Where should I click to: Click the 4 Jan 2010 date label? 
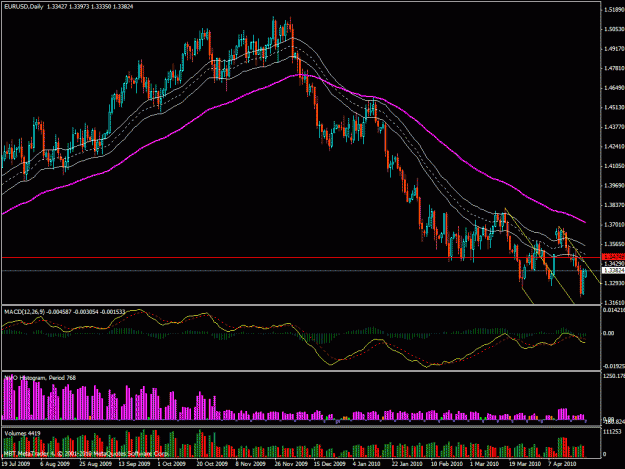click(366, 464)
